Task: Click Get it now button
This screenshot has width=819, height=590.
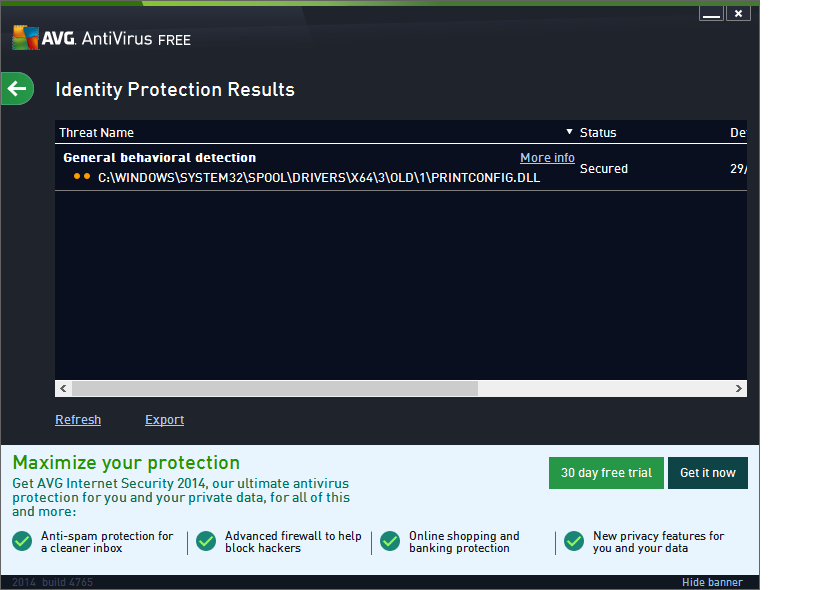Action: coord(708,473)
